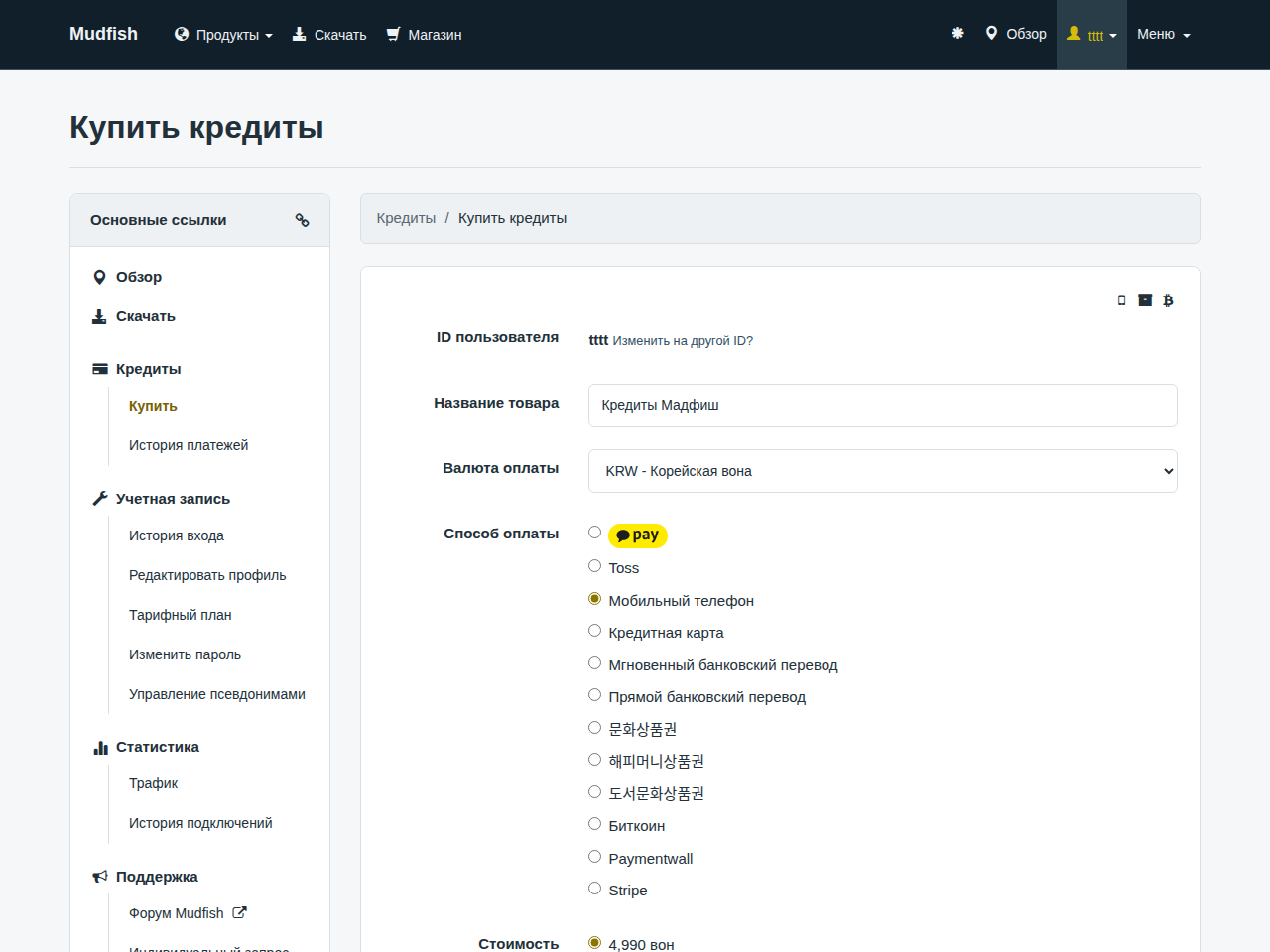
Task: Open Форум Mudfish link in sidebar
Action: pos(177,913)
